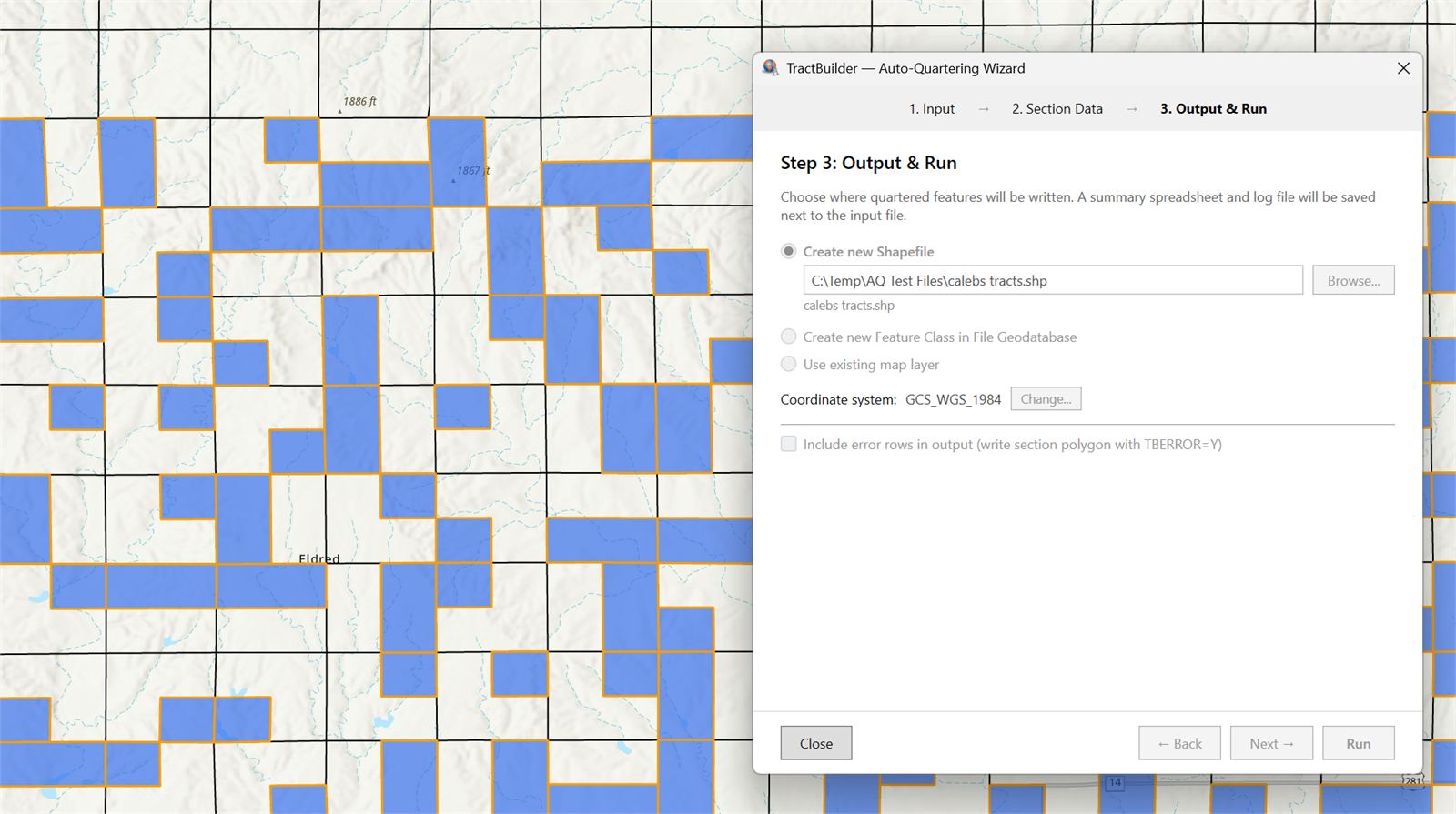Switch to the 2. Section Data step

coord(1057,109)
